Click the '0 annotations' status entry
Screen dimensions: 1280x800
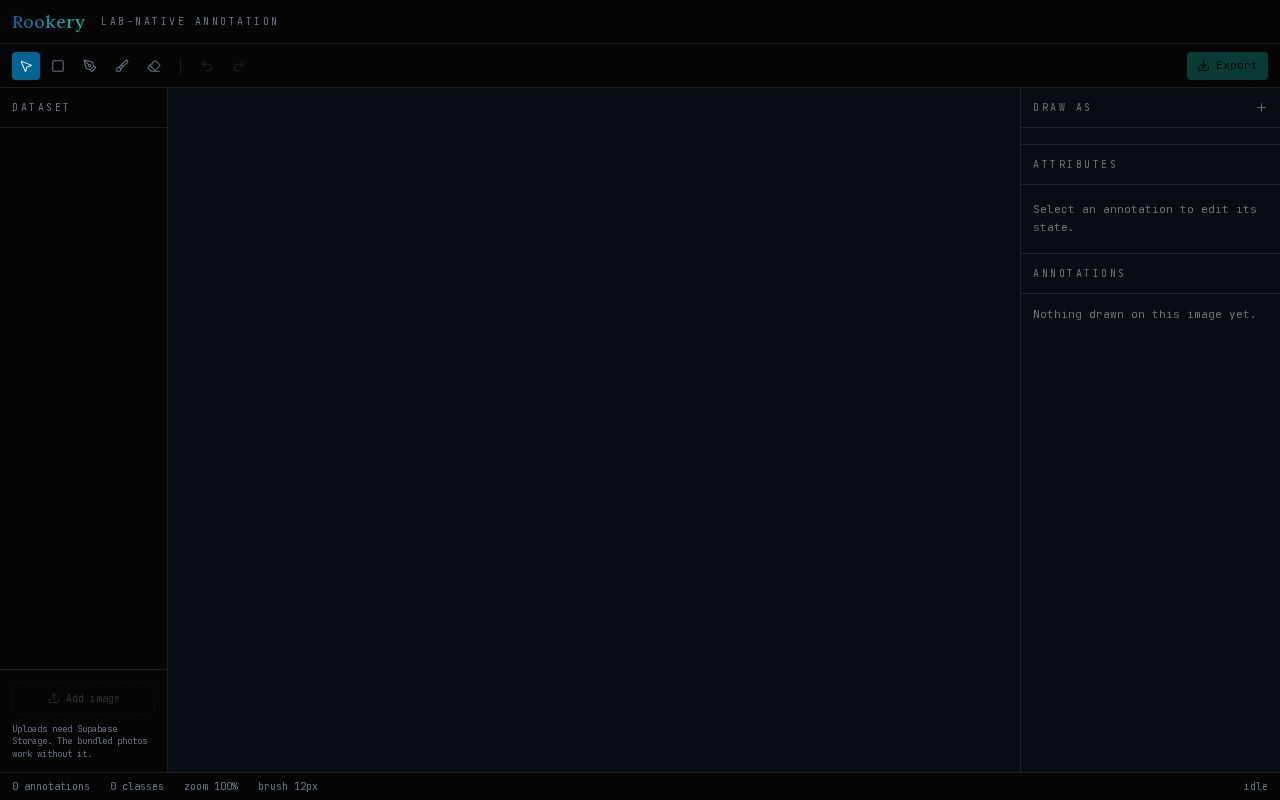click(51, 786)
